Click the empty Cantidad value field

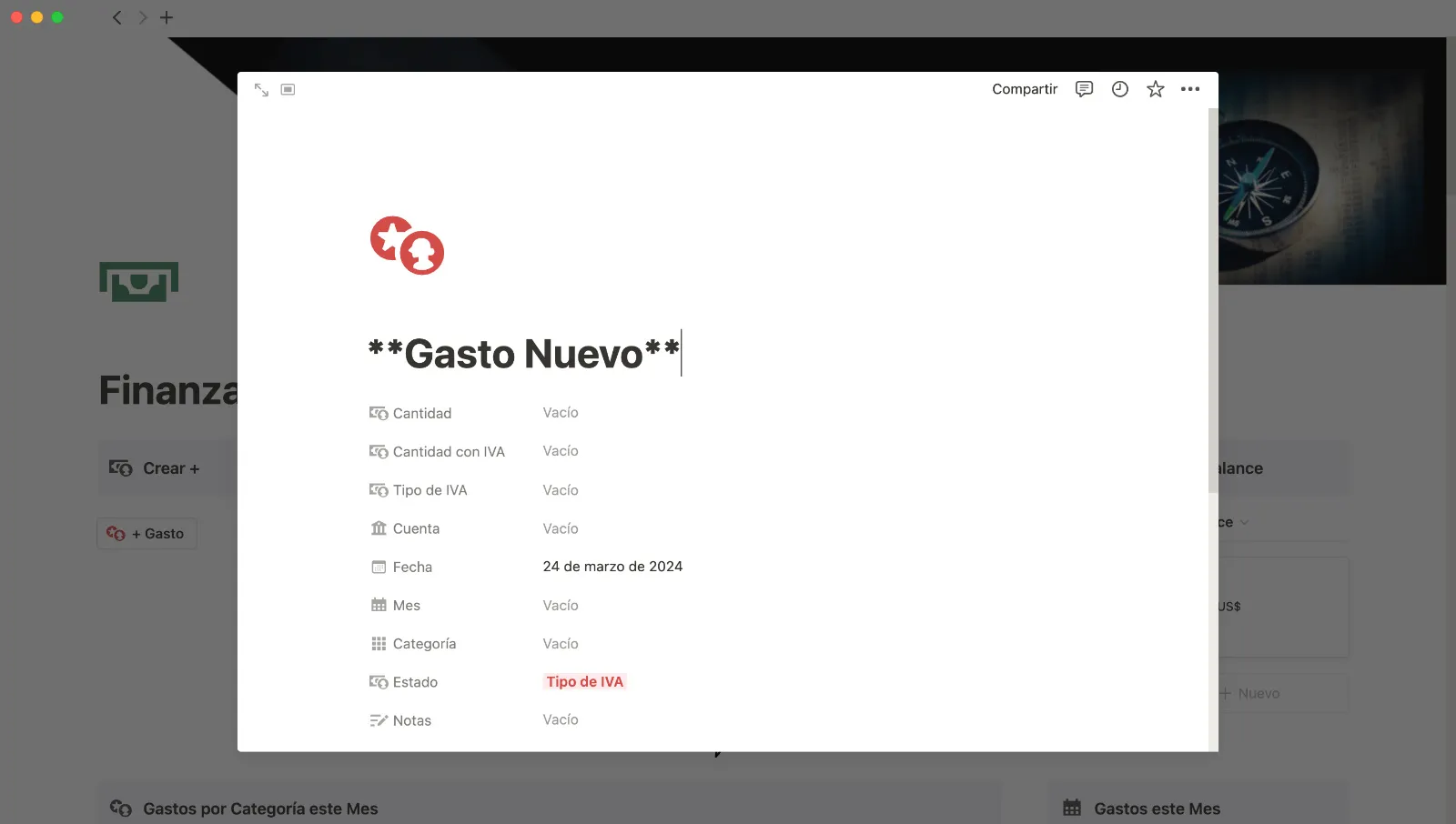pyautogui.click(x=561, y=413)
